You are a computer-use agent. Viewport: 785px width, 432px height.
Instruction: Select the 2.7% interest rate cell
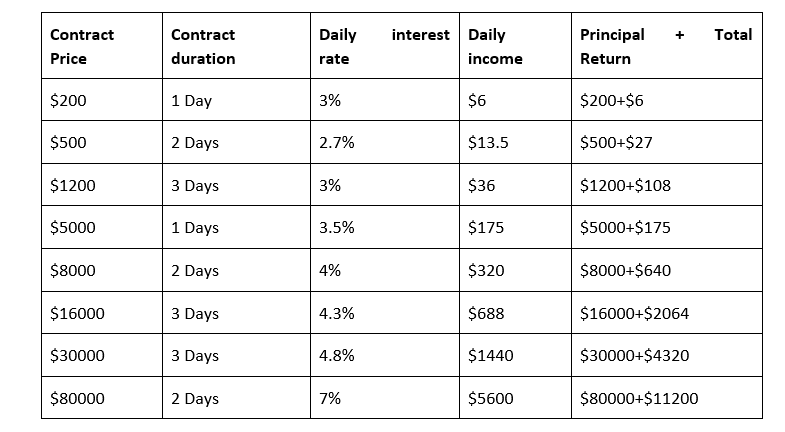336,143
